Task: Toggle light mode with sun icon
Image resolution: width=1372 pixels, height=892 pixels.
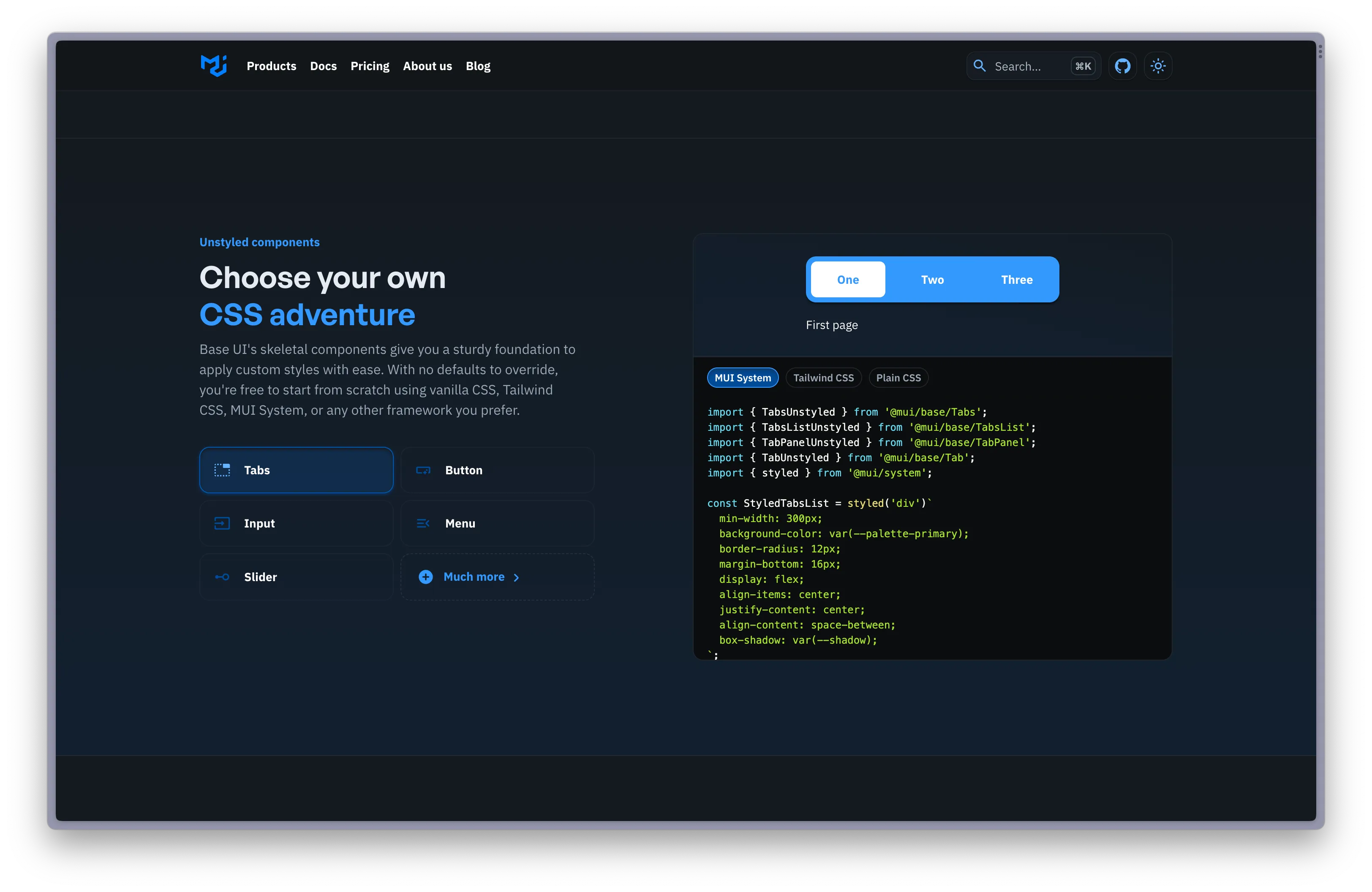Action: click(1157, 66)
